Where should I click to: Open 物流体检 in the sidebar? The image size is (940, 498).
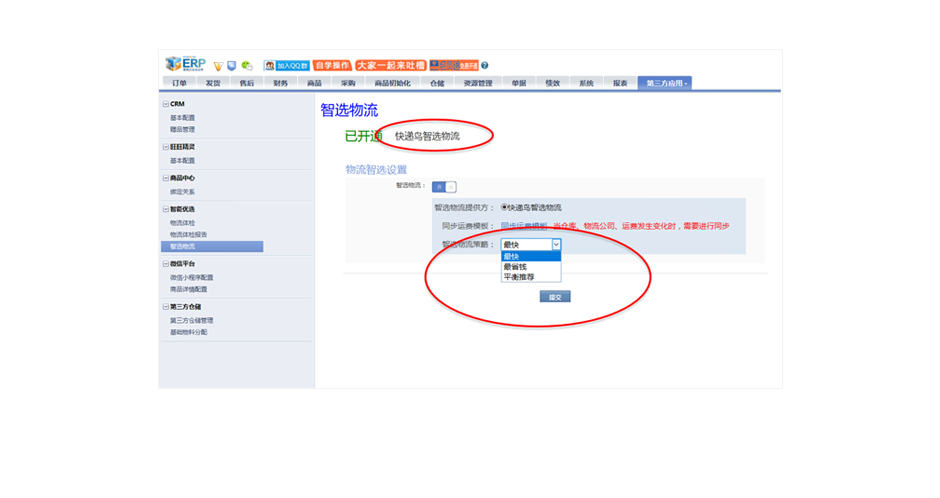click(182, 223)
